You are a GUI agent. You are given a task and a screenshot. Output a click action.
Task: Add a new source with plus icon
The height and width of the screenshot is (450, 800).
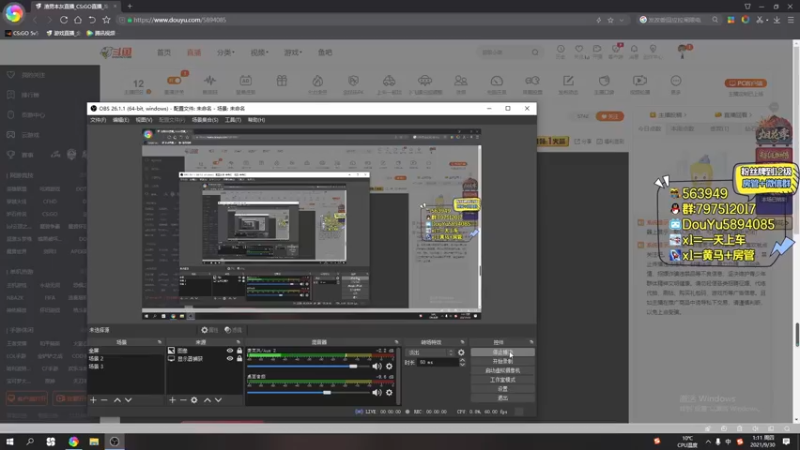coord(172,400)
